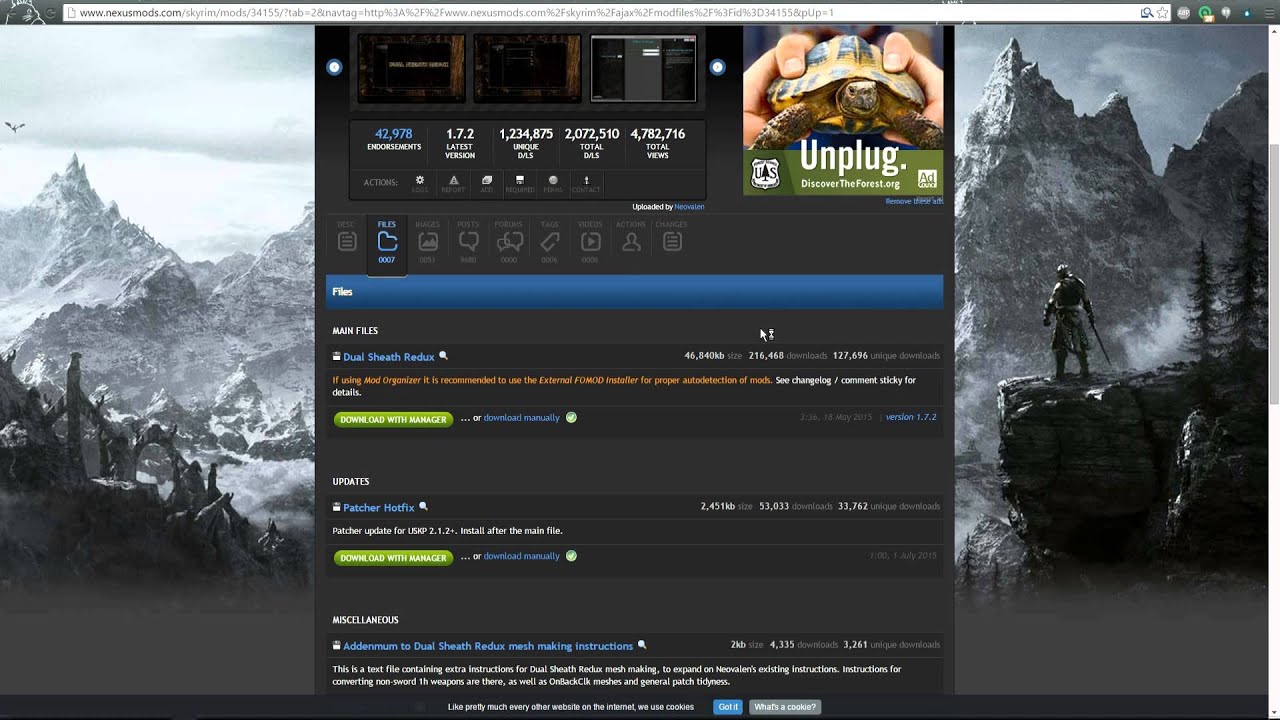The width and height of the screenshot is (1280, 720).
Task: Open Addenmum to Dual Sheath Redux instructions link
Action: pos(488,646)
